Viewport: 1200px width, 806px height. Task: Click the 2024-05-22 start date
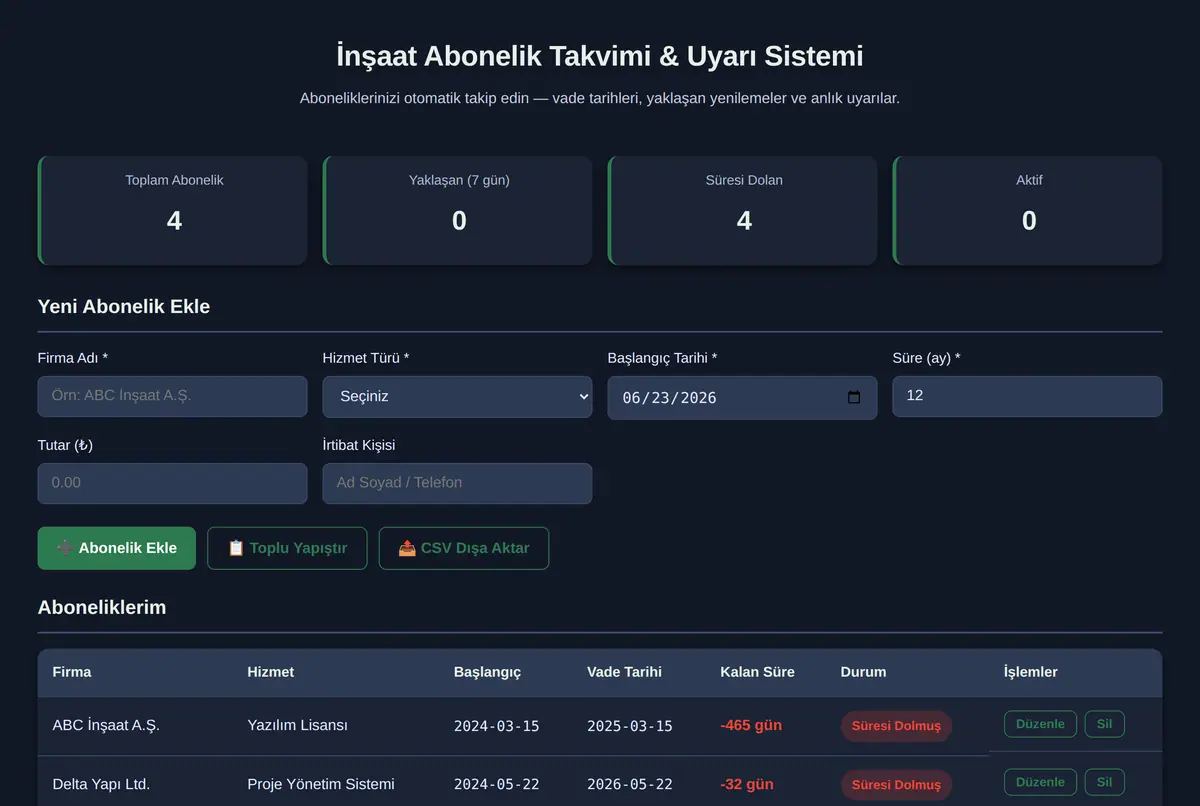point(496,784)
